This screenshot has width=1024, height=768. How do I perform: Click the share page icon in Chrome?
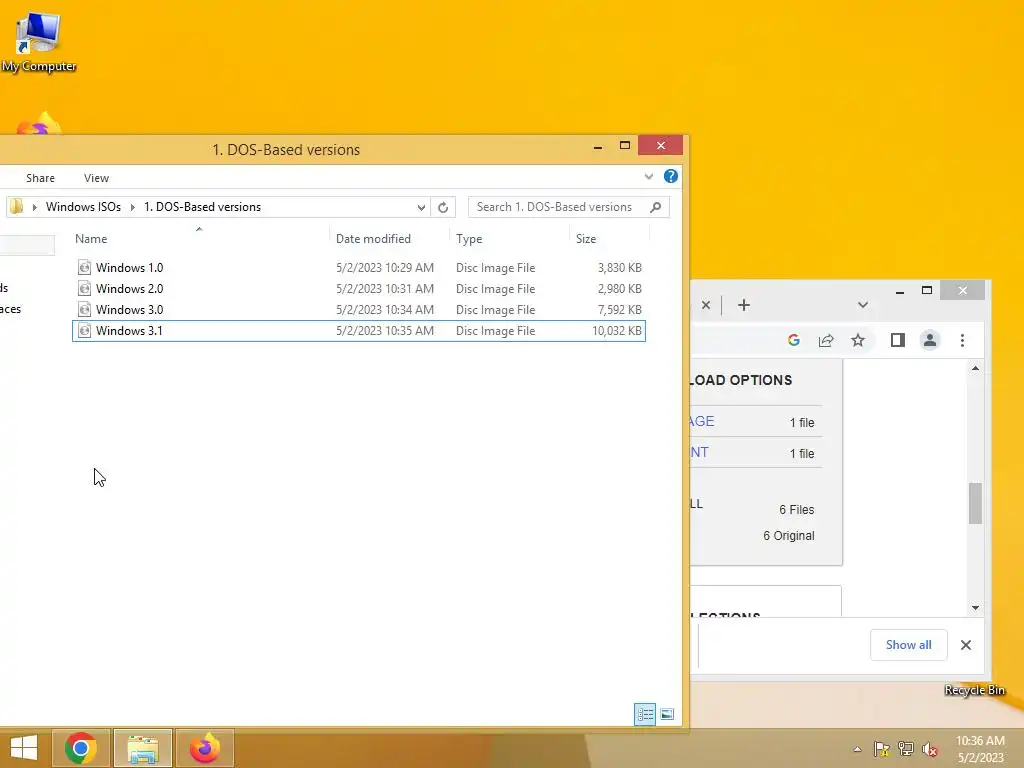click(x=826, y=340)
